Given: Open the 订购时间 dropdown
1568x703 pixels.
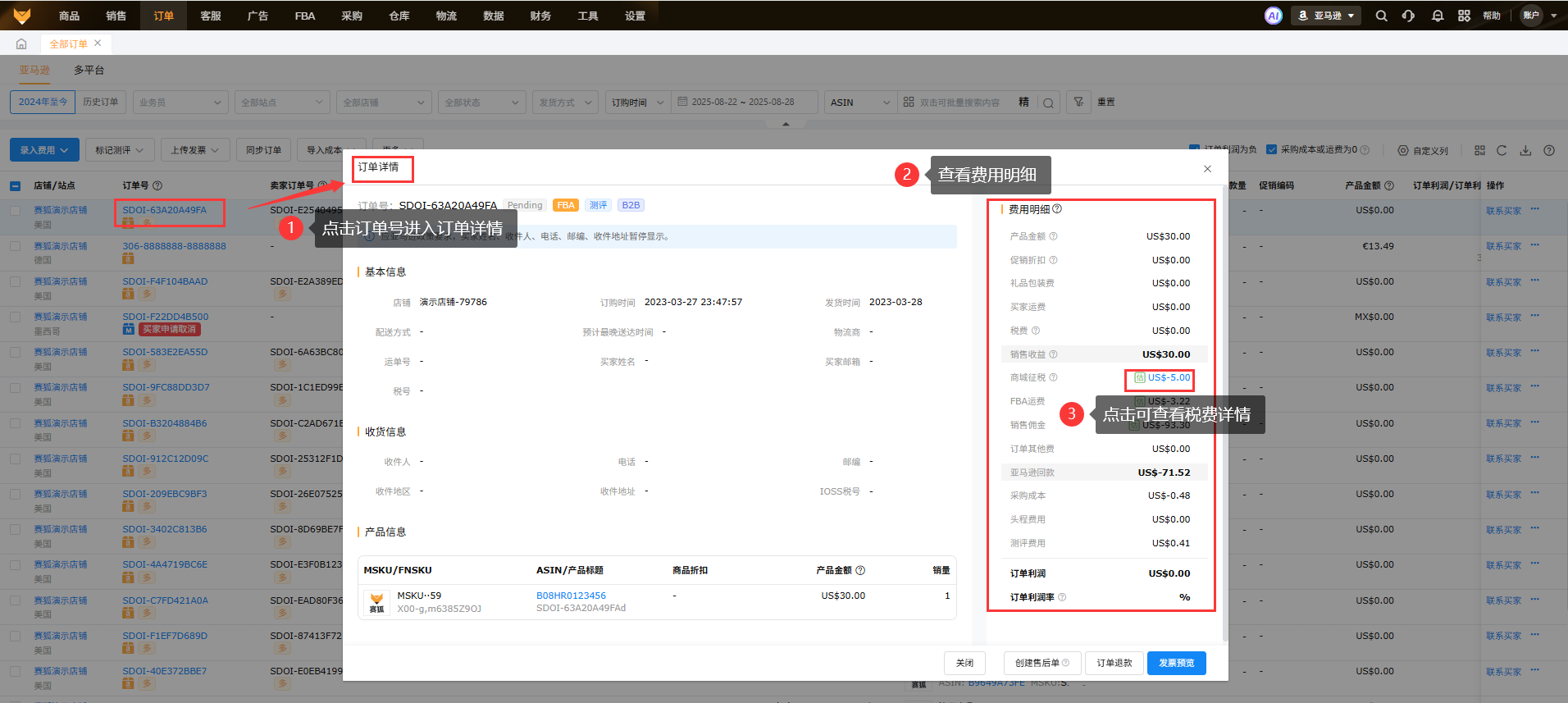Looking at the screenshot, I should pos(638,103).
